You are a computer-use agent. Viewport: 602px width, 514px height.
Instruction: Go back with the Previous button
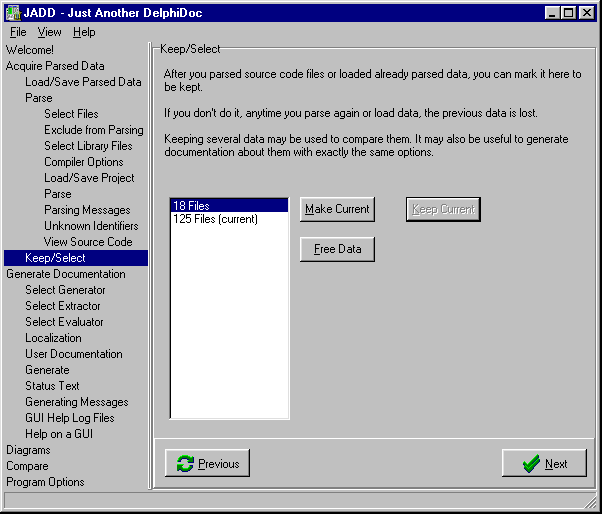pos(207,463)
